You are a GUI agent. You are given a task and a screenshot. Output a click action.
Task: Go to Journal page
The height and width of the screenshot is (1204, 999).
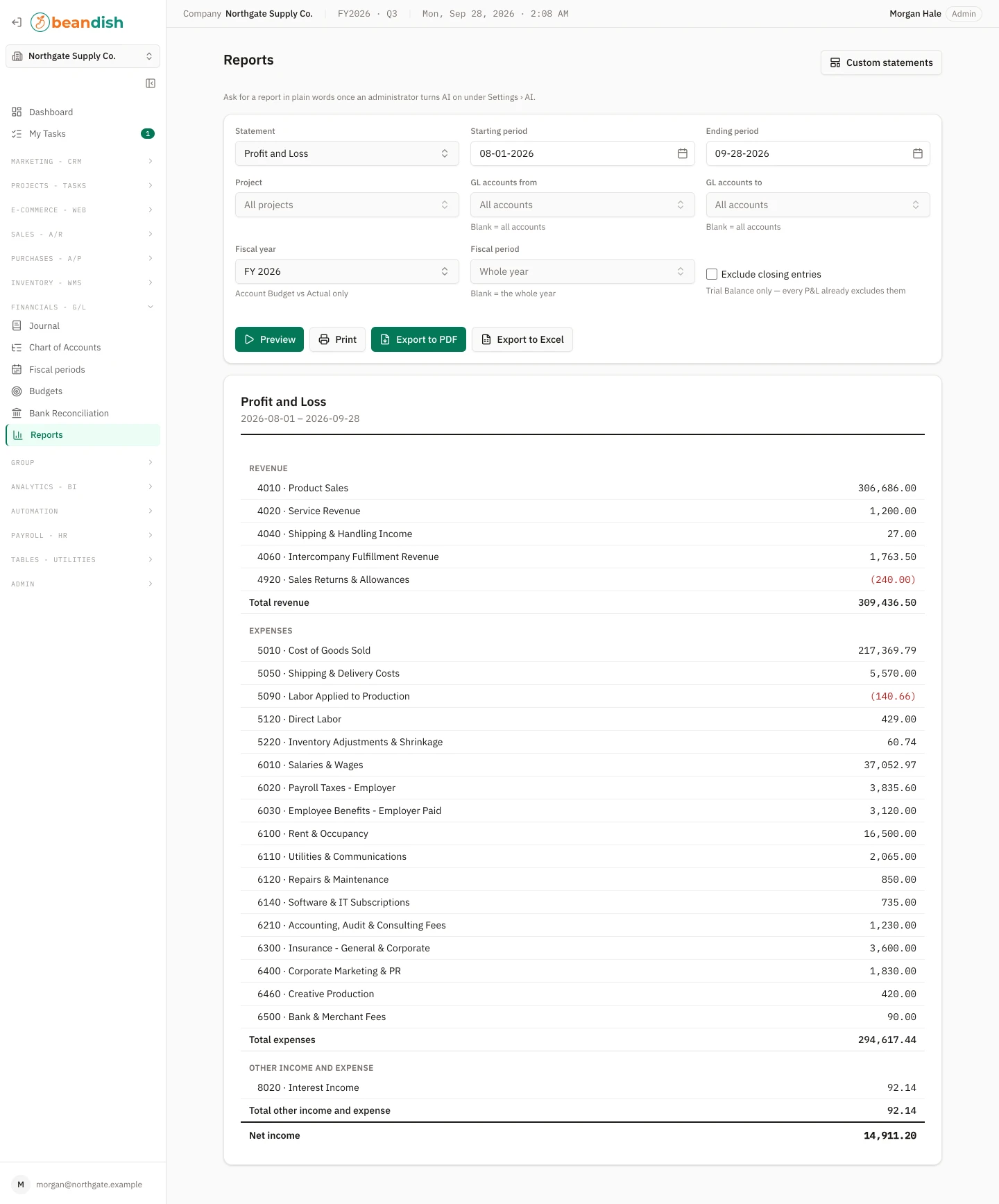point(83,325)
